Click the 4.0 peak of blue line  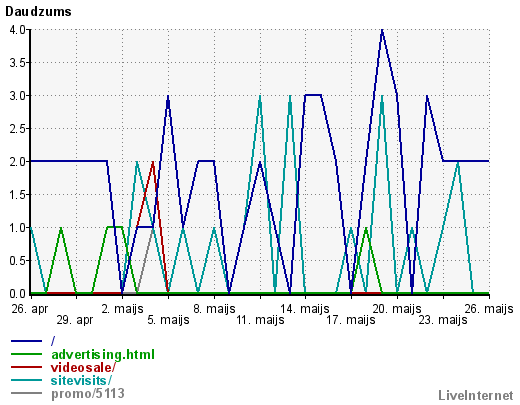(382, 30)
